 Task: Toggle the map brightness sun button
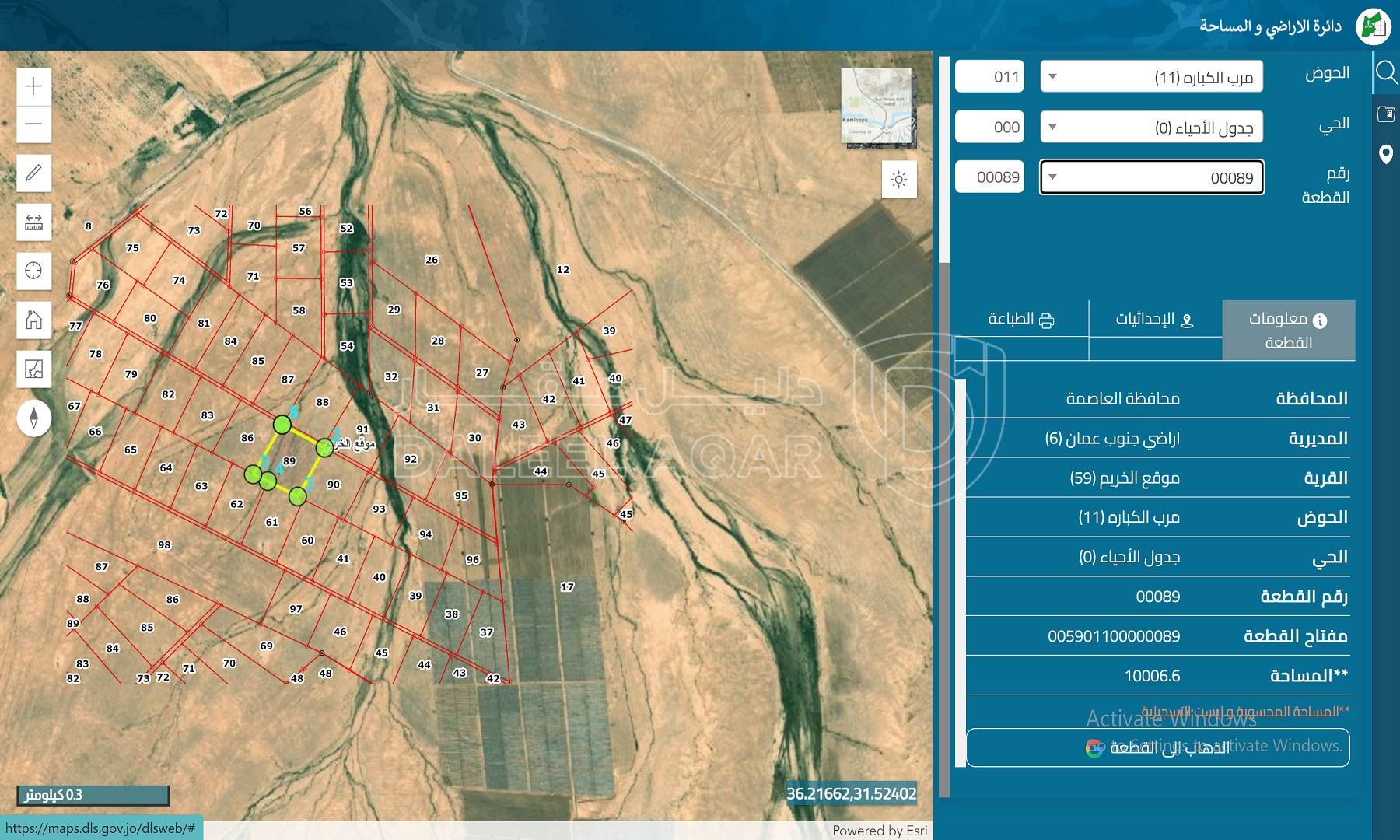click(899, 180)
